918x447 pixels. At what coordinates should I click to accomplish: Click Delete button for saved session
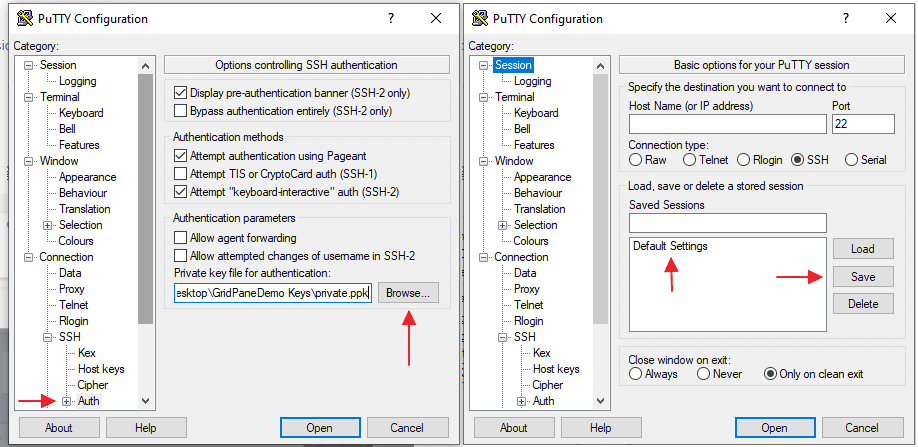pos(863,304)
